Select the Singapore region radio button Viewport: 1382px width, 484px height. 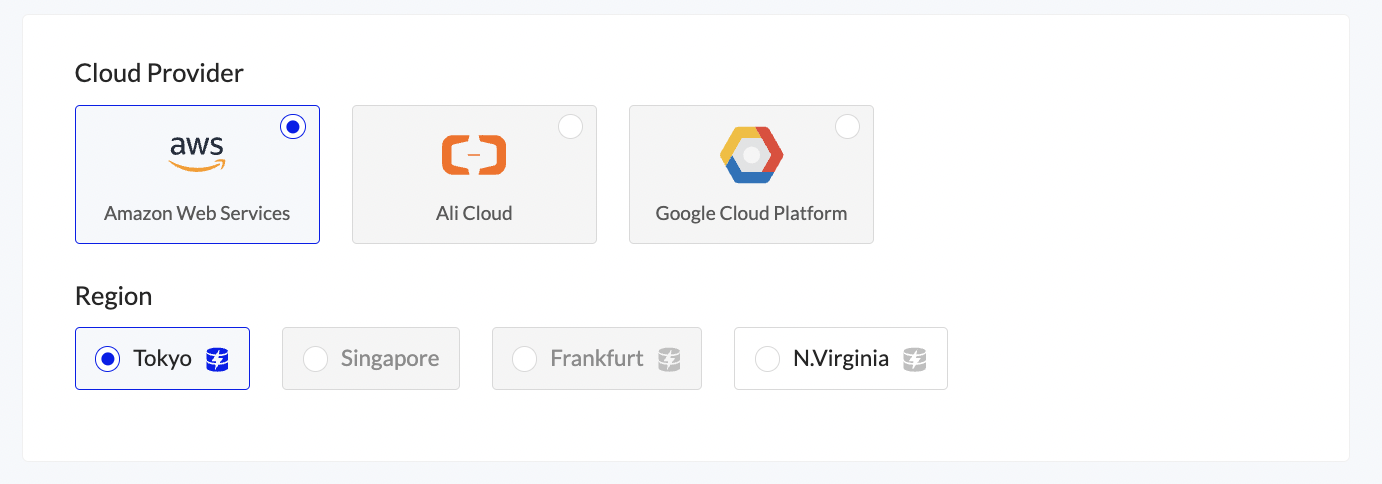click(x=315, y=359)
